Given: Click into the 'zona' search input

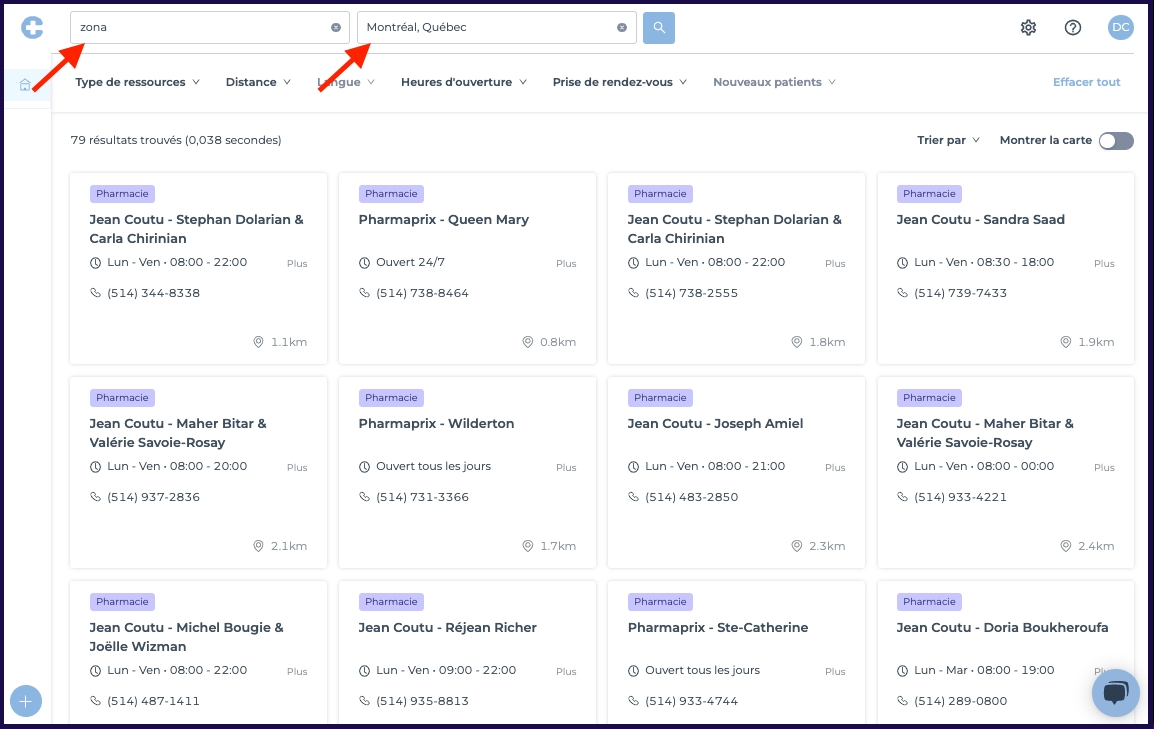Looking at the screenshot, I should click(200, 28).
